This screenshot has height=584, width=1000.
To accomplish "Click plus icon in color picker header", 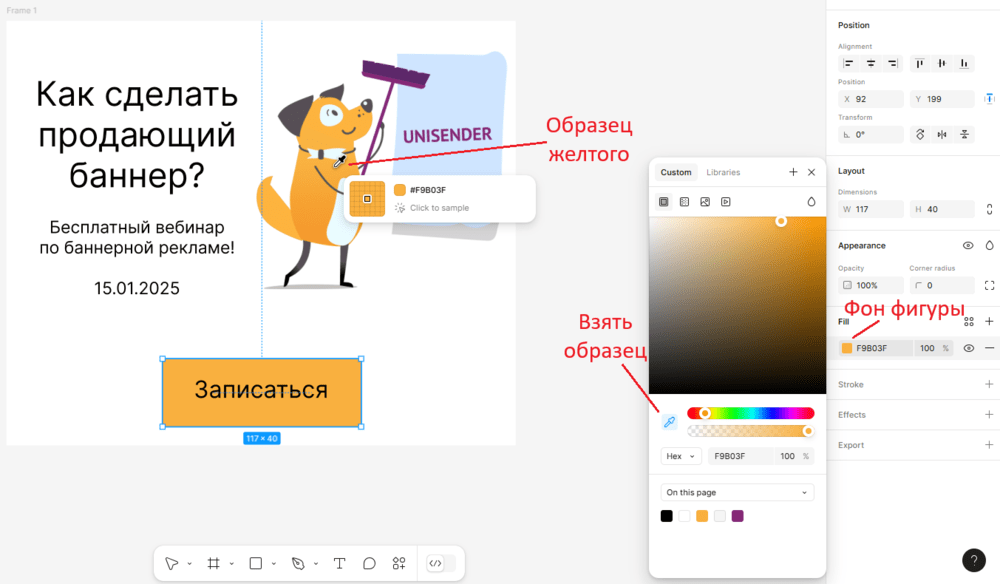I will tap(793, 172).
